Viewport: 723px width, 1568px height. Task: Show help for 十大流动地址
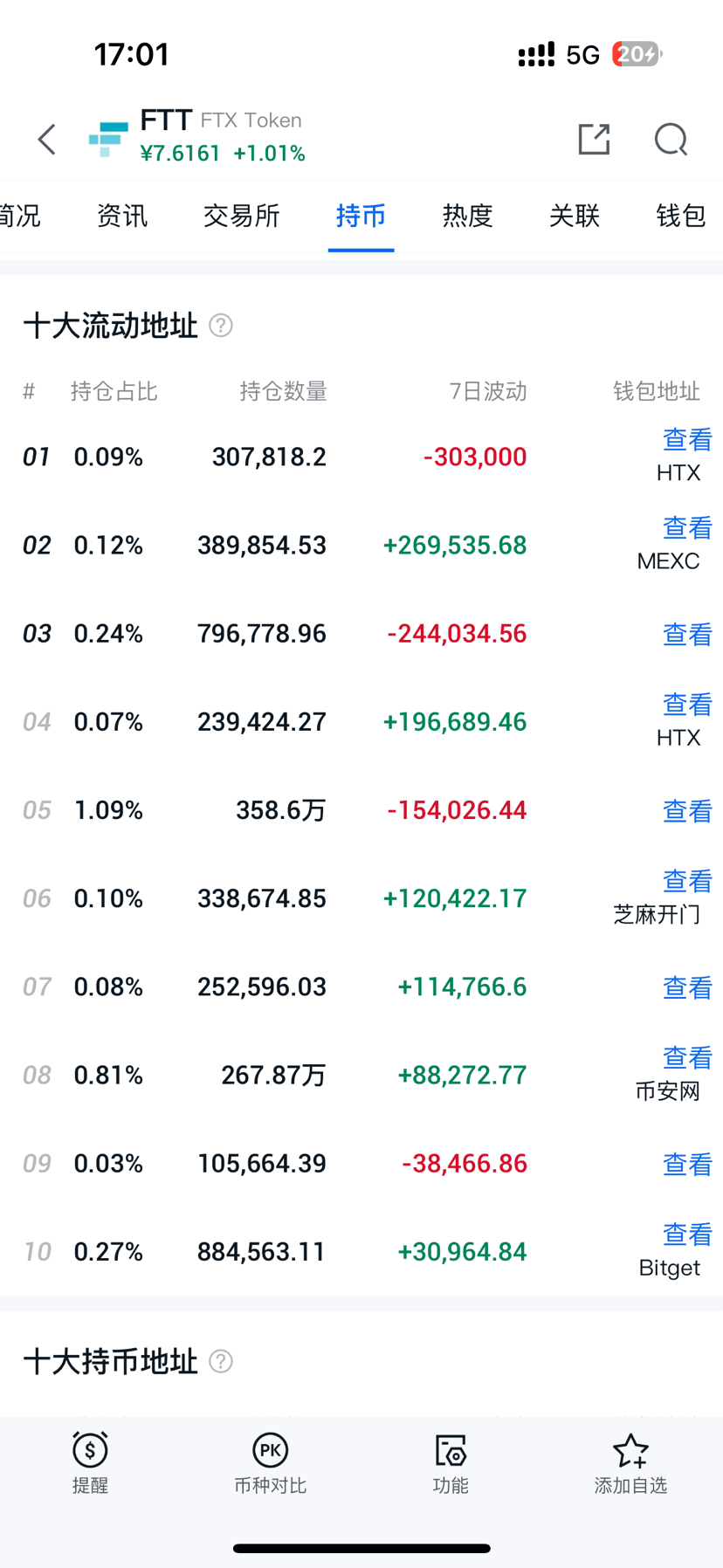[221, 326]
